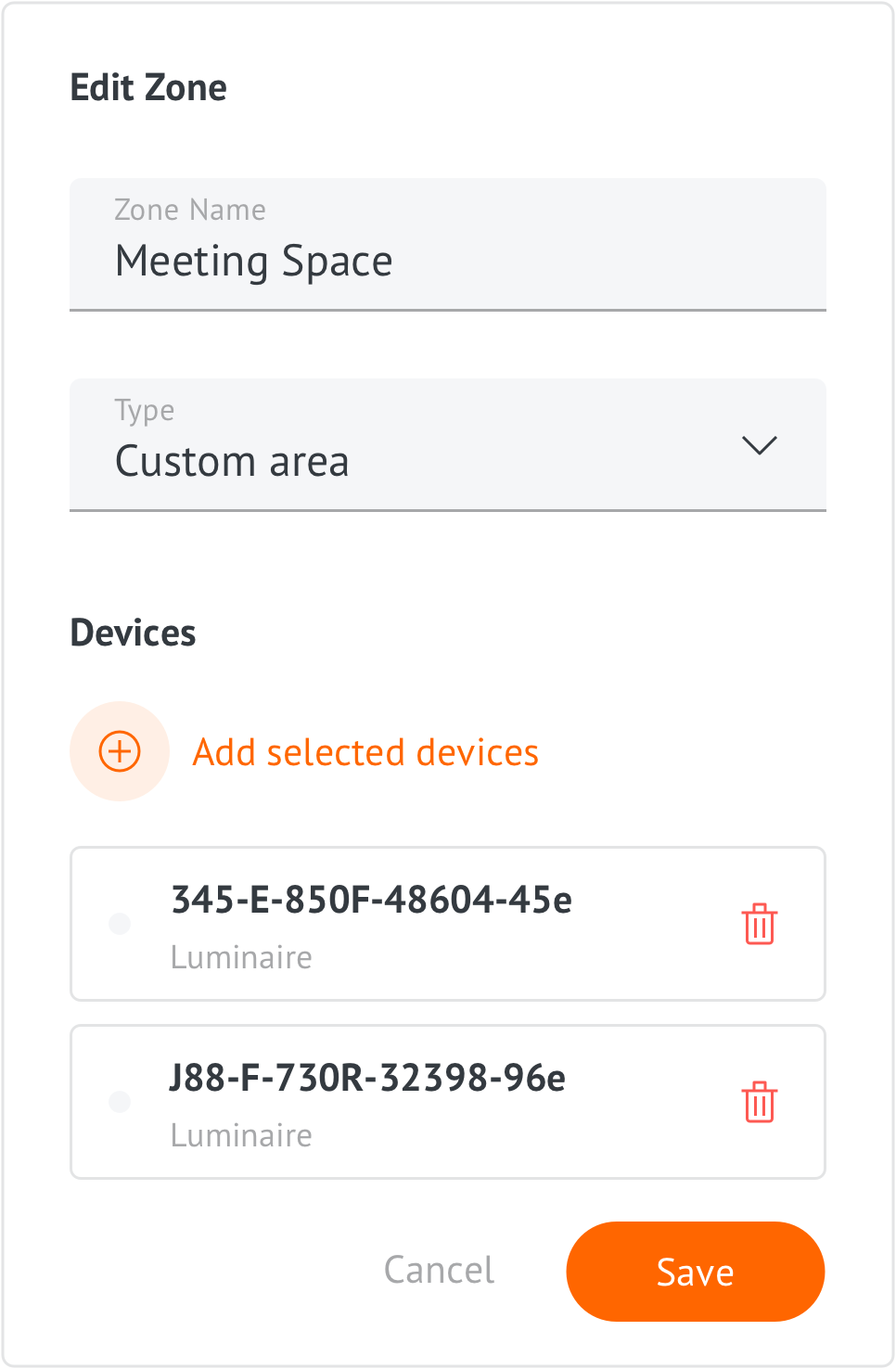Click status dot beside J88-F-730R-32398-96e
This screenshot has width=896, height=1369.
coord(120,1102)
